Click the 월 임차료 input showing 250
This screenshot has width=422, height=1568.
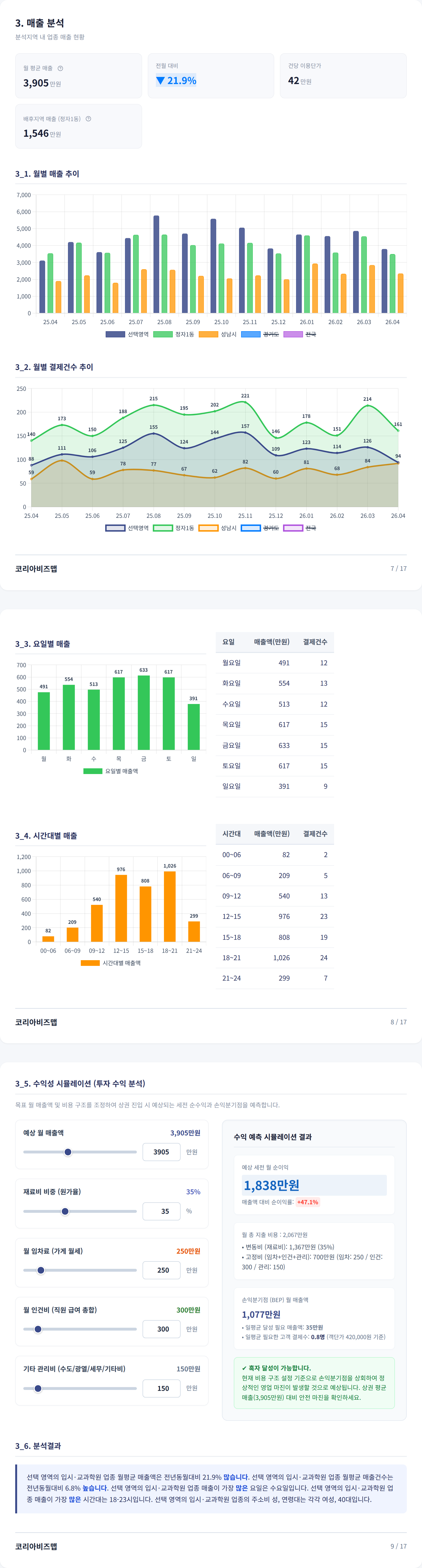coord(161,1270)
